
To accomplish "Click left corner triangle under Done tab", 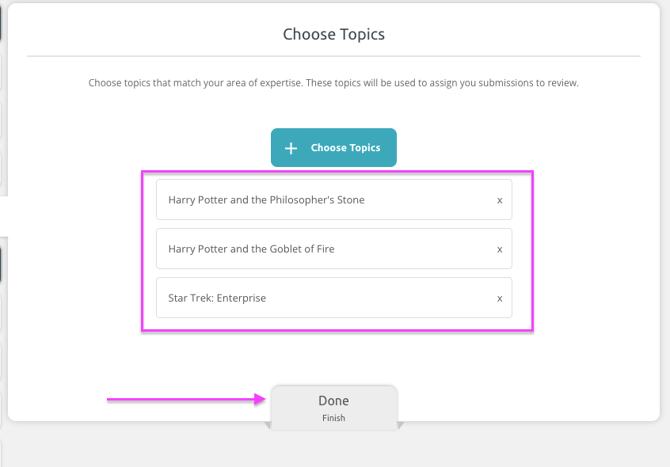I will (x=268, y=426).
